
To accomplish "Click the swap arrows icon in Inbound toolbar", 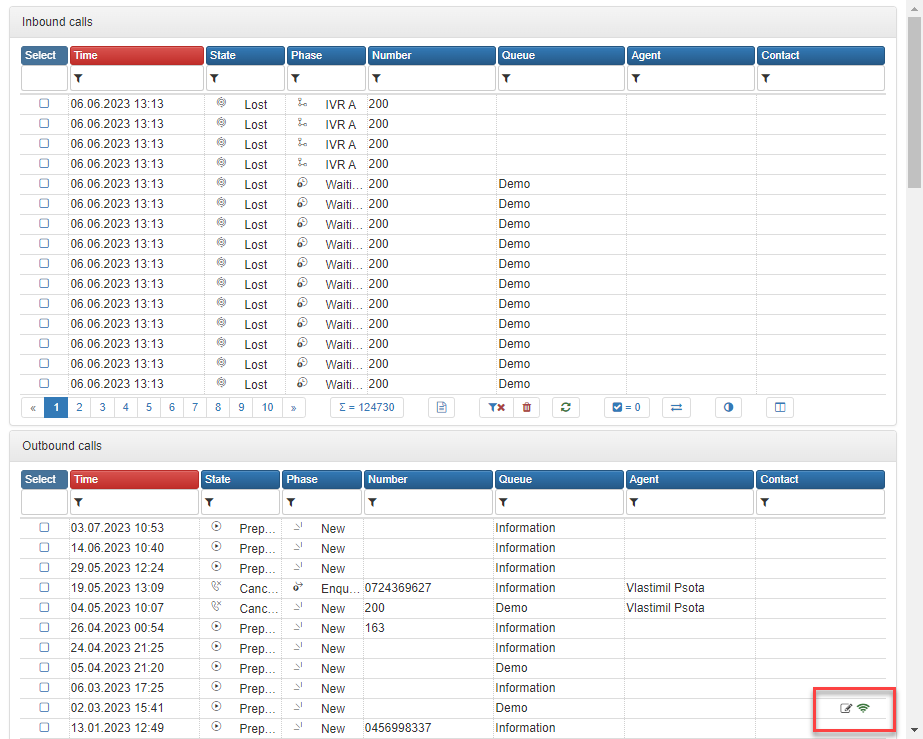I will click(x=676, y=407).
